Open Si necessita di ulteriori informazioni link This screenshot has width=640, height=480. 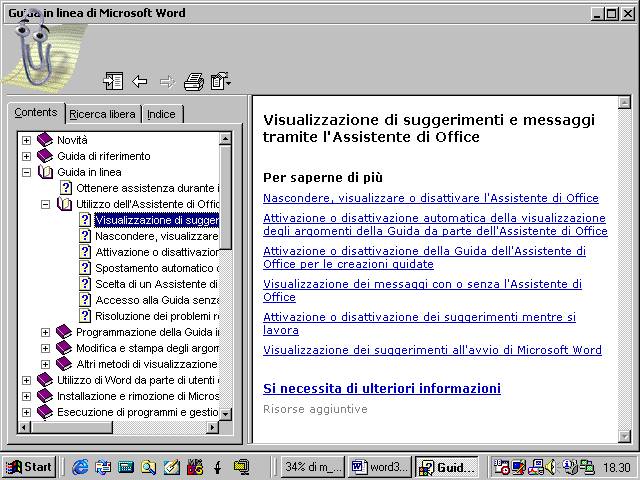(x=382, y=389)
